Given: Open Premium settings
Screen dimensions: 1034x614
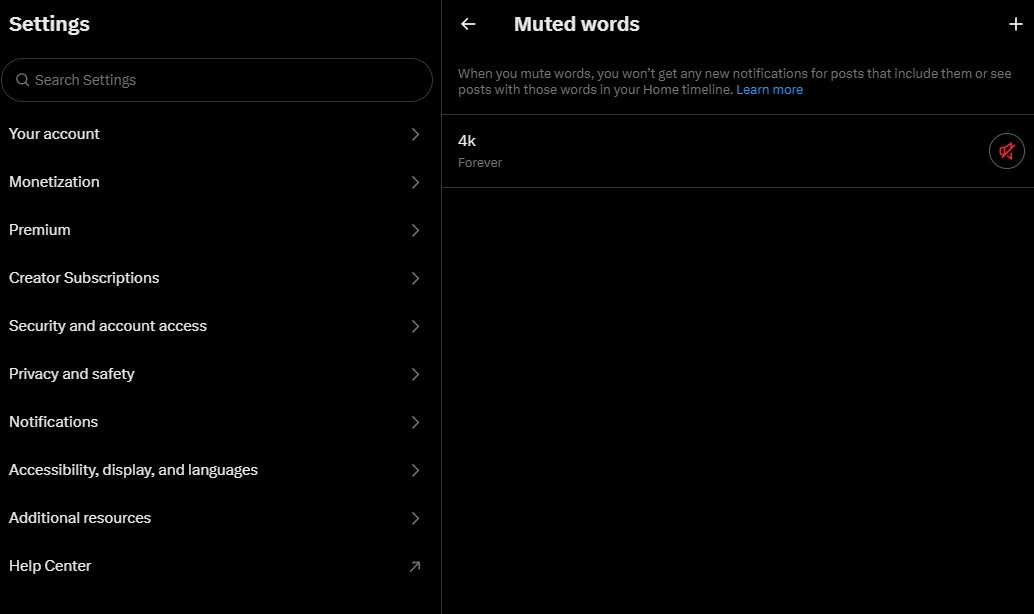Looking at the screenshot, I should 216,230.
